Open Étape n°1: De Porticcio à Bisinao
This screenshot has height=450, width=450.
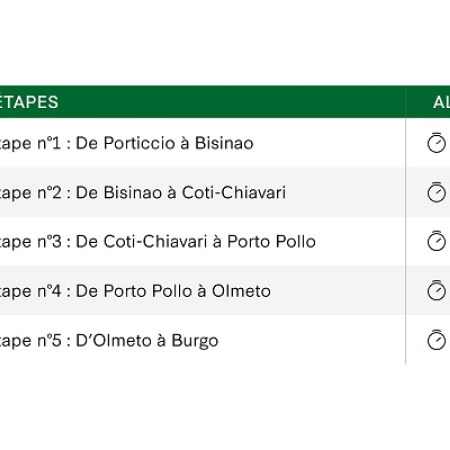click(127, 143)
